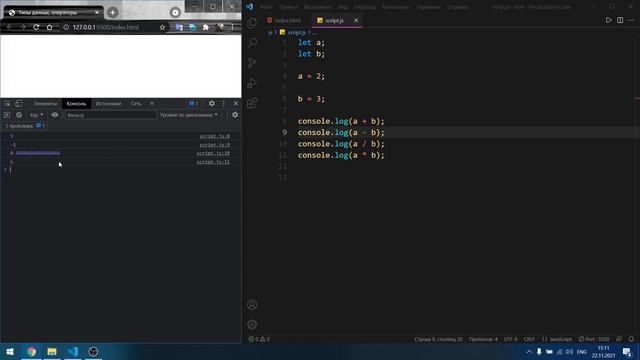Bookmark this page with the star

coord(162,27)
